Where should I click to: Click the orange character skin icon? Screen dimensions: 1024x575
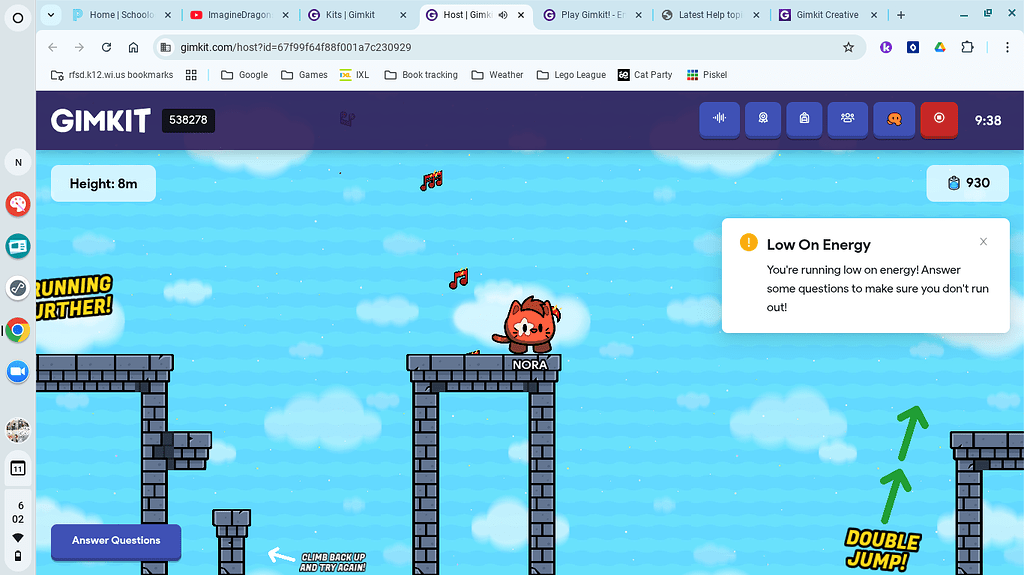894,118
